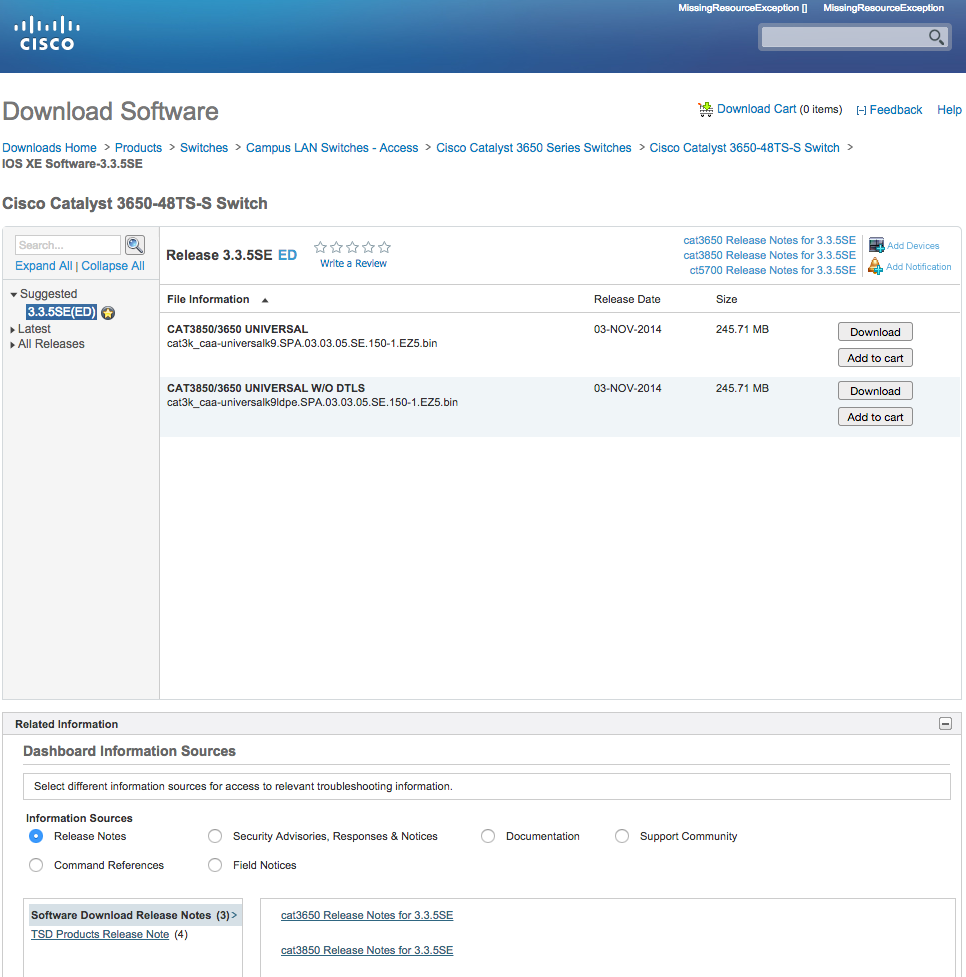Expand the All Releases tree node
Image resolution: width=966 pixels, height=977 pixels.
tap(12, 345)
